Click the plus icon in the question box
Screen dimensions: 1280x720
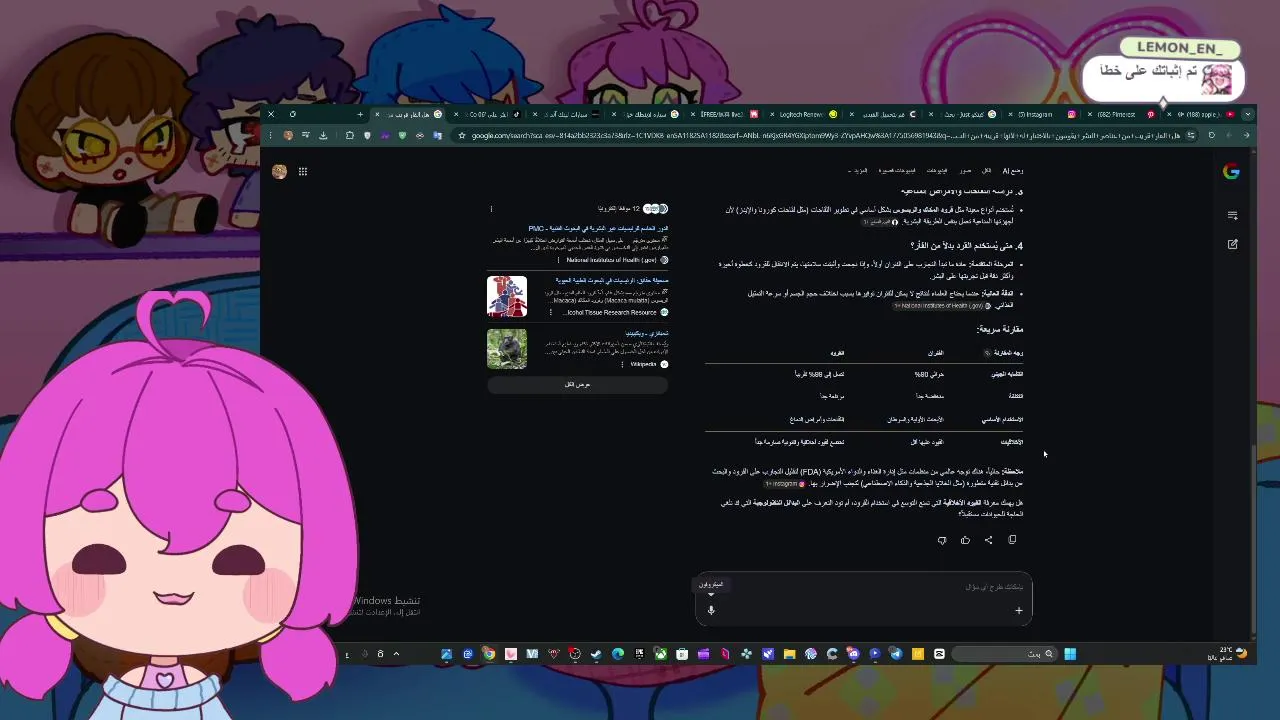pyautogui.click(x=1019, y=610)
